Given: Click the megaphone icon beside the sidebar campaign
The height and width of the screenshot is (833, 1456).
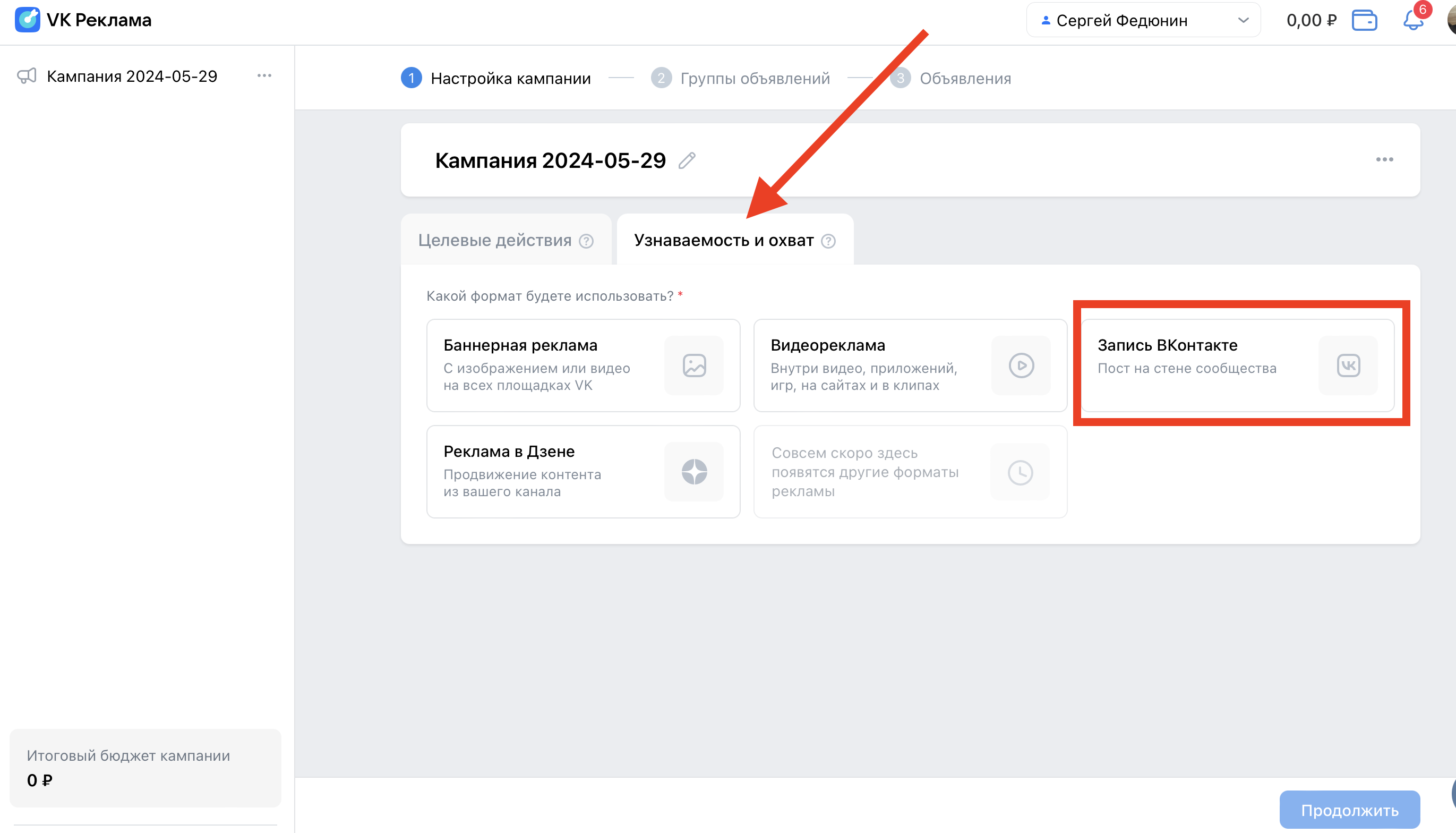Looking at the screenshot, I should pyautogui.click(x=27, y=76).
